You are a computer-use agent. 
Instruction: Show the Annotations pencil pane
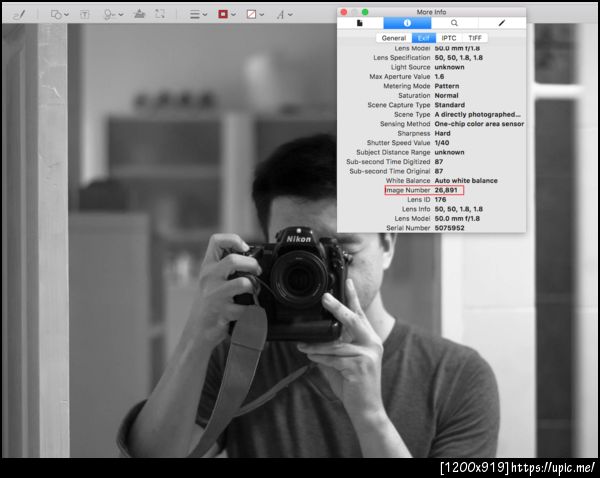tap(502, 23)
